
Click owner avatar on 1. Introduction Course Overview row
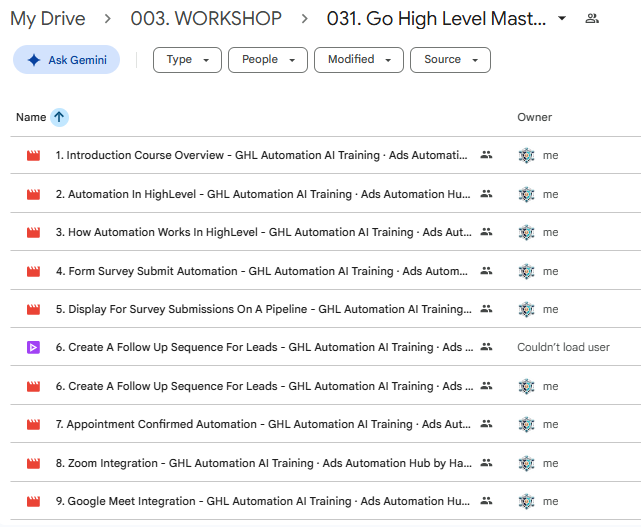(527, 155)
